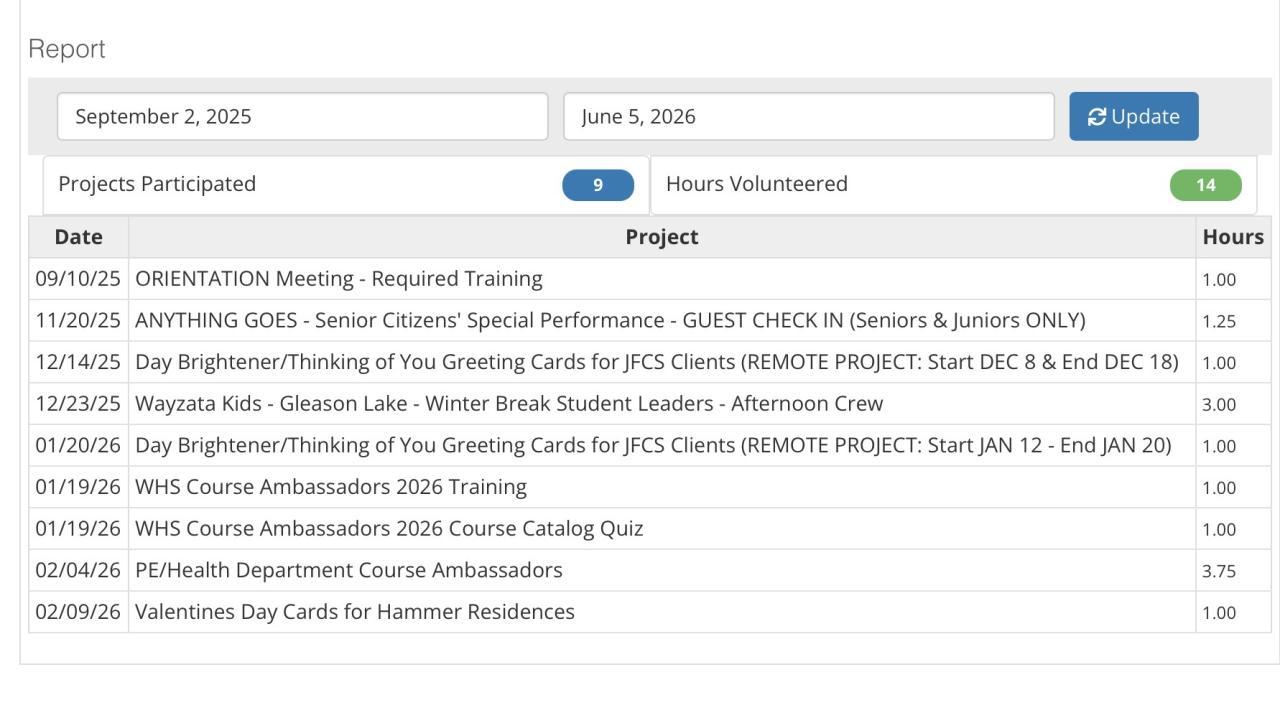Select PE/Health Department Course Ambassadors row
The height and width of the screenshot is (713, 1280).
(x=348, y=570)
